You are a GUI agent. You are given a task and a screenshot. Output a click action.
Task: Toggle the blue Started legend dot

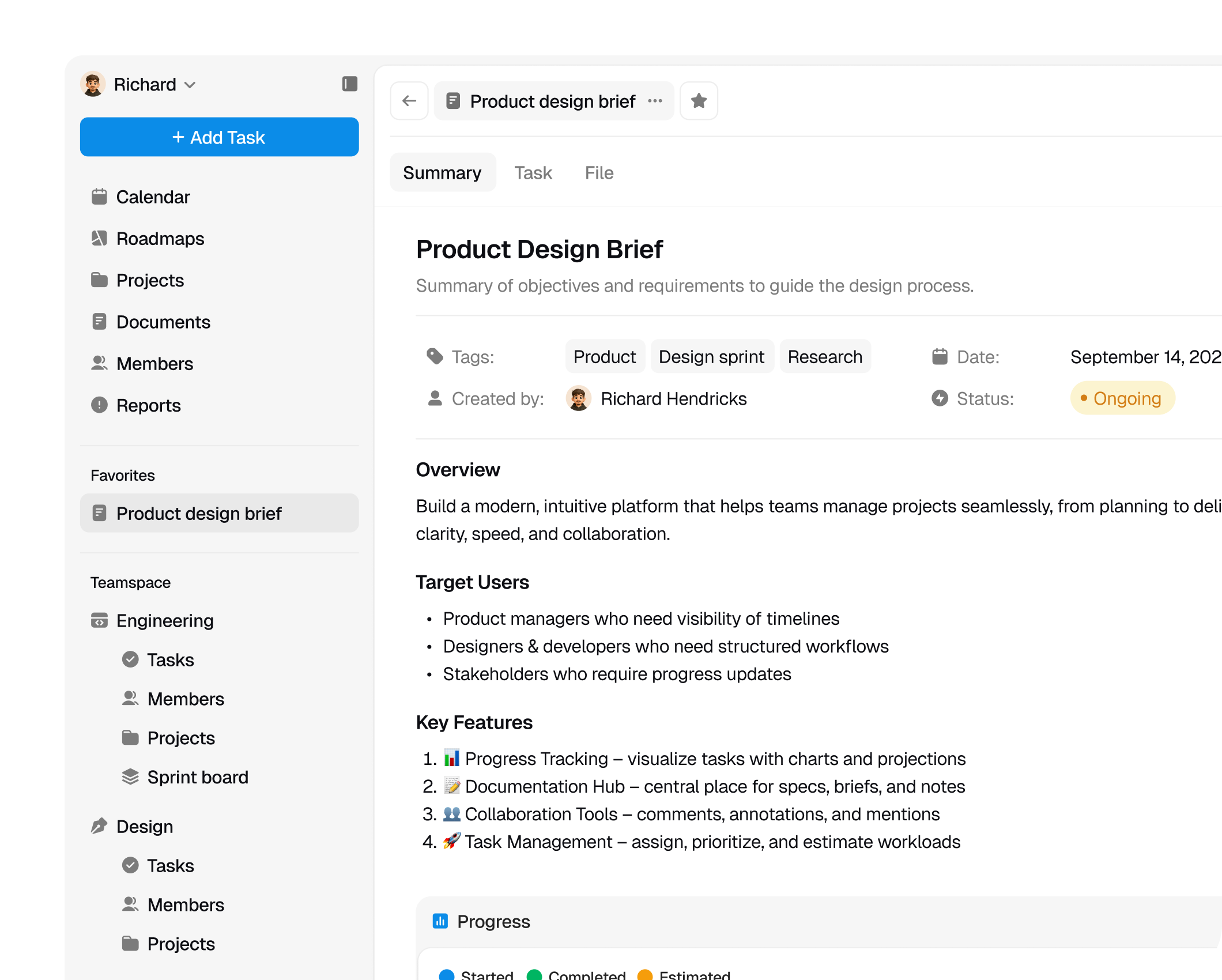(447, 975)
